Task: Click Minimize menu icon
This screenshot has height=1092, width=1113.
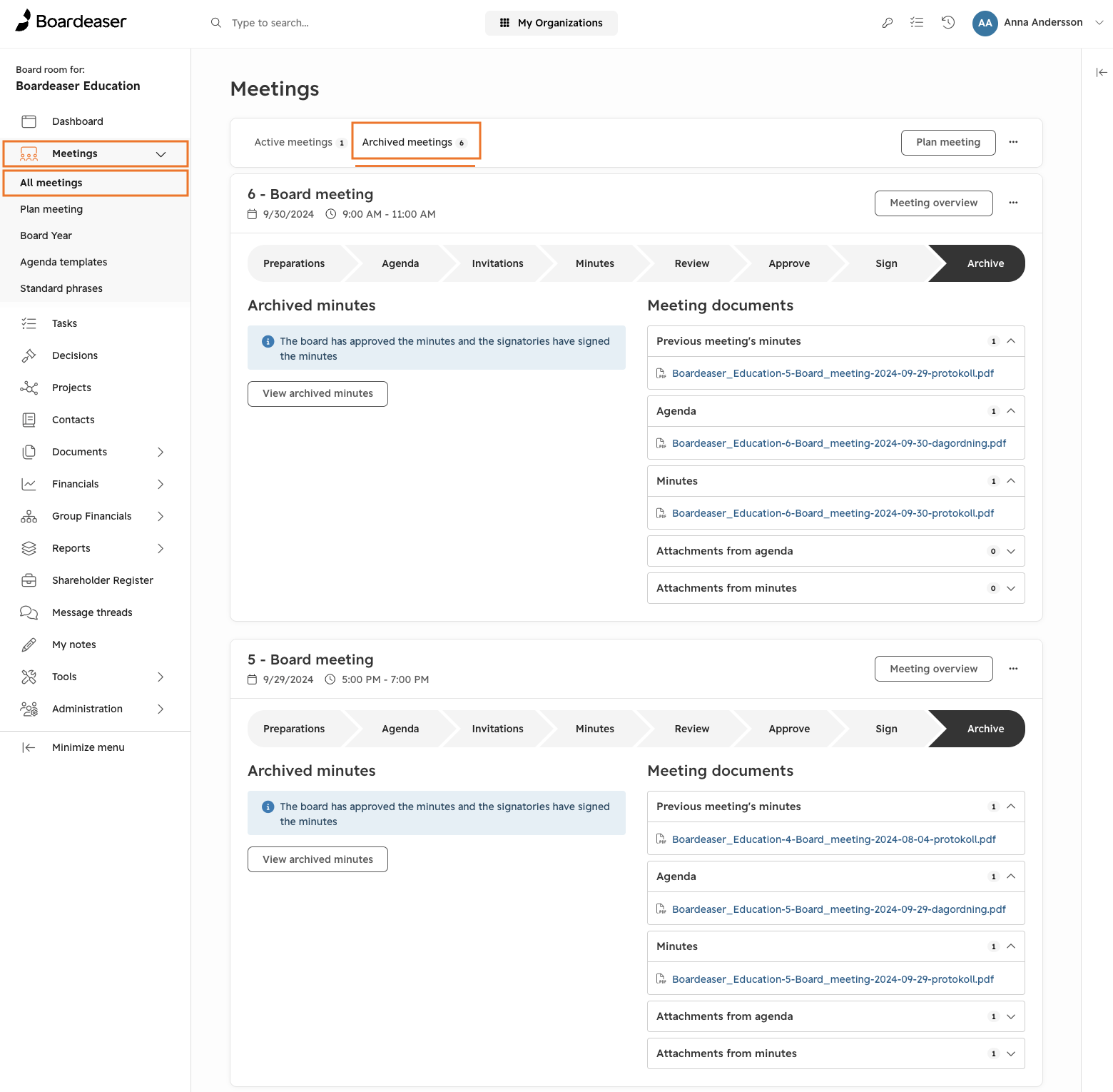Action: tap(29, 747)
